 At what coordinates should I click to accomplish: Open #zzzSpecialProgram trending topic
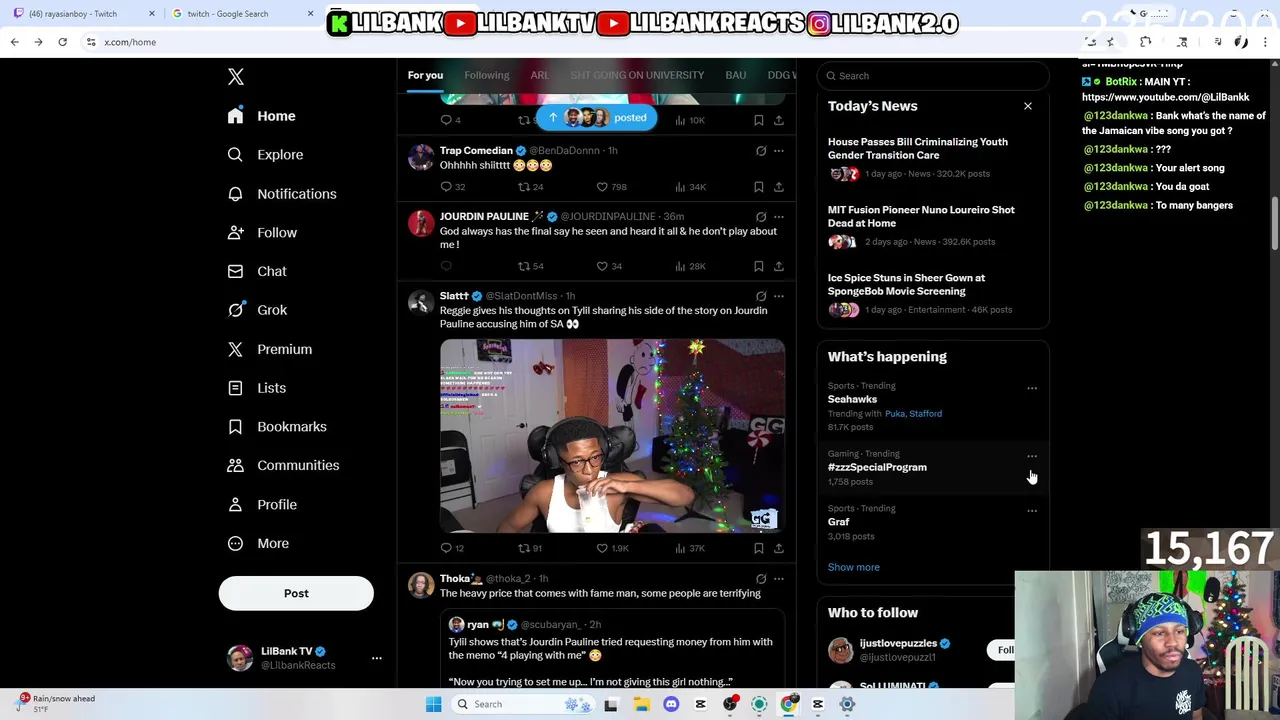[933, 468]
